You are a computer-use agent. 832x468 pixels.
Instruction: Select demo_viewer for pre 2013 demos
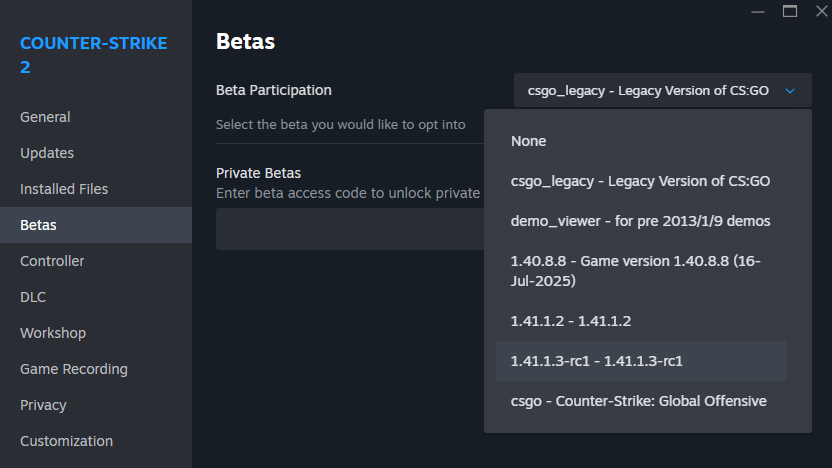[x=640, y=221]
